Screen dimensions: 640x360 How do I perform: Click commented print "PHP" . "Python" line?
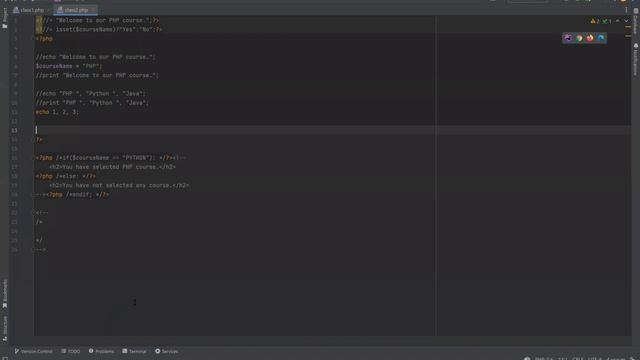[x=92, y=103]
